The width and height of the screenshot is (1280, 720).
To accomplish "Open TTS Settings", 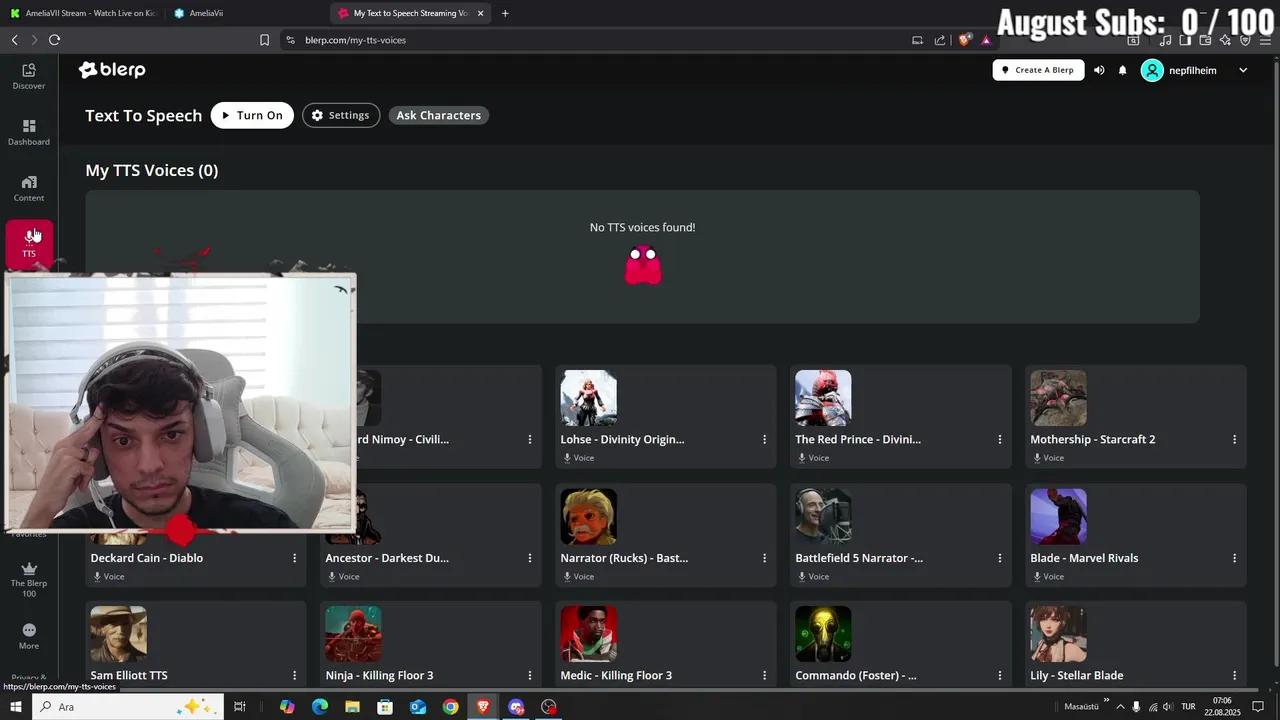I will click(x=340, y=115).
